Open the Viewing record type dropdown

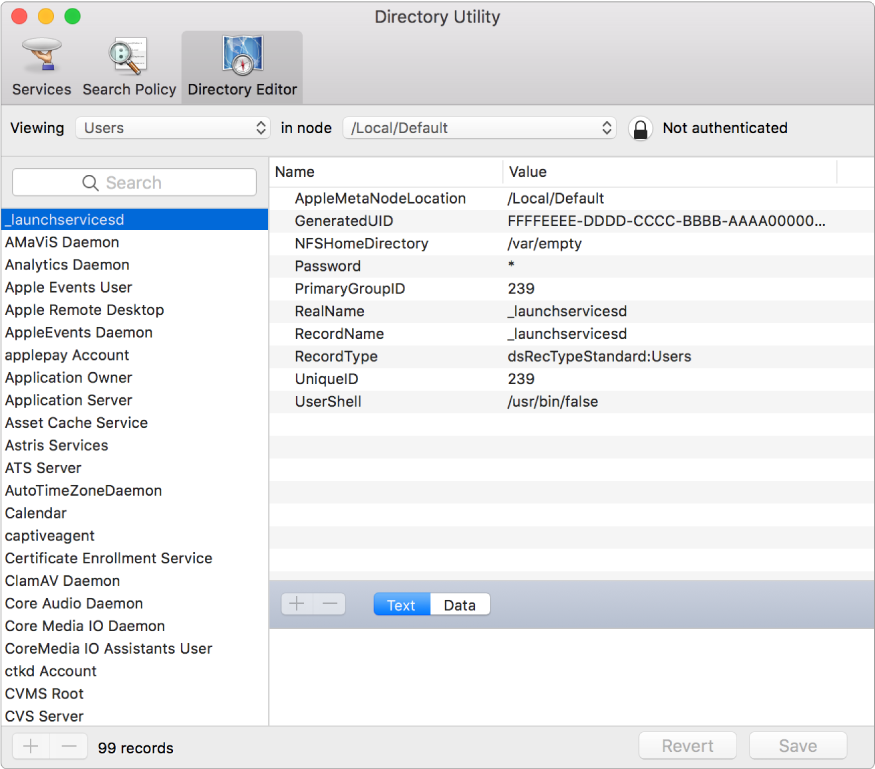172,128
